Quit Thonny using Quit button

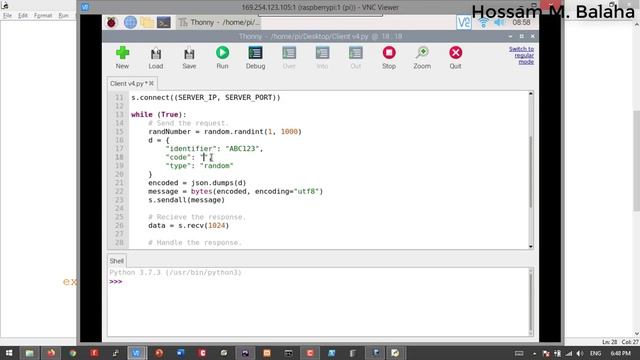coord(456,57)
